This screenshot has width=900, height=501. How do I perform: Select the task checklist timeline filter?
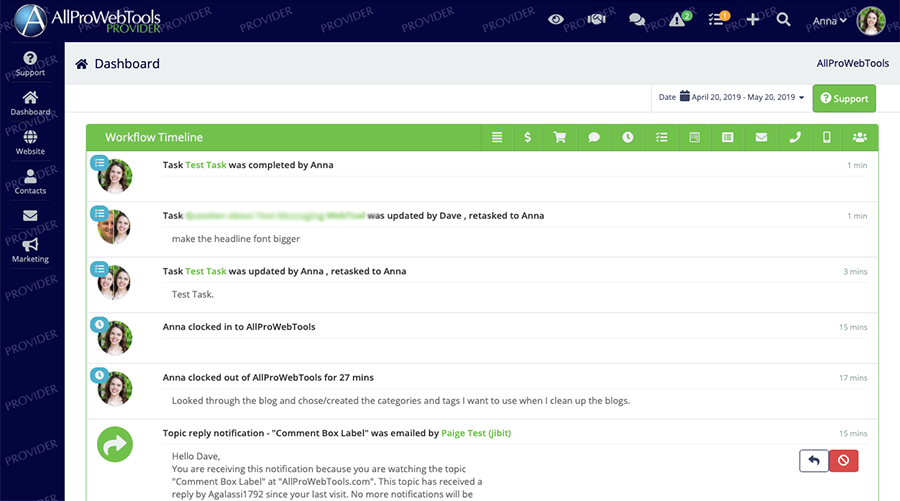[661, 137]
